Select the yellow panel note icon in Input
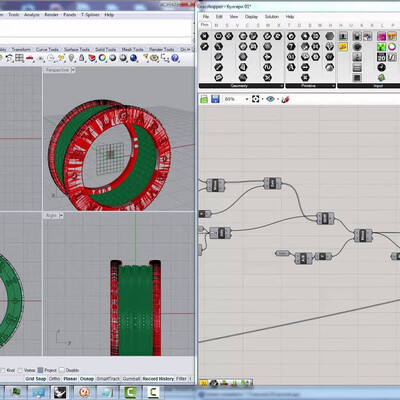The width and height of the screenshot is (400, 400). [x=343, y=47]
